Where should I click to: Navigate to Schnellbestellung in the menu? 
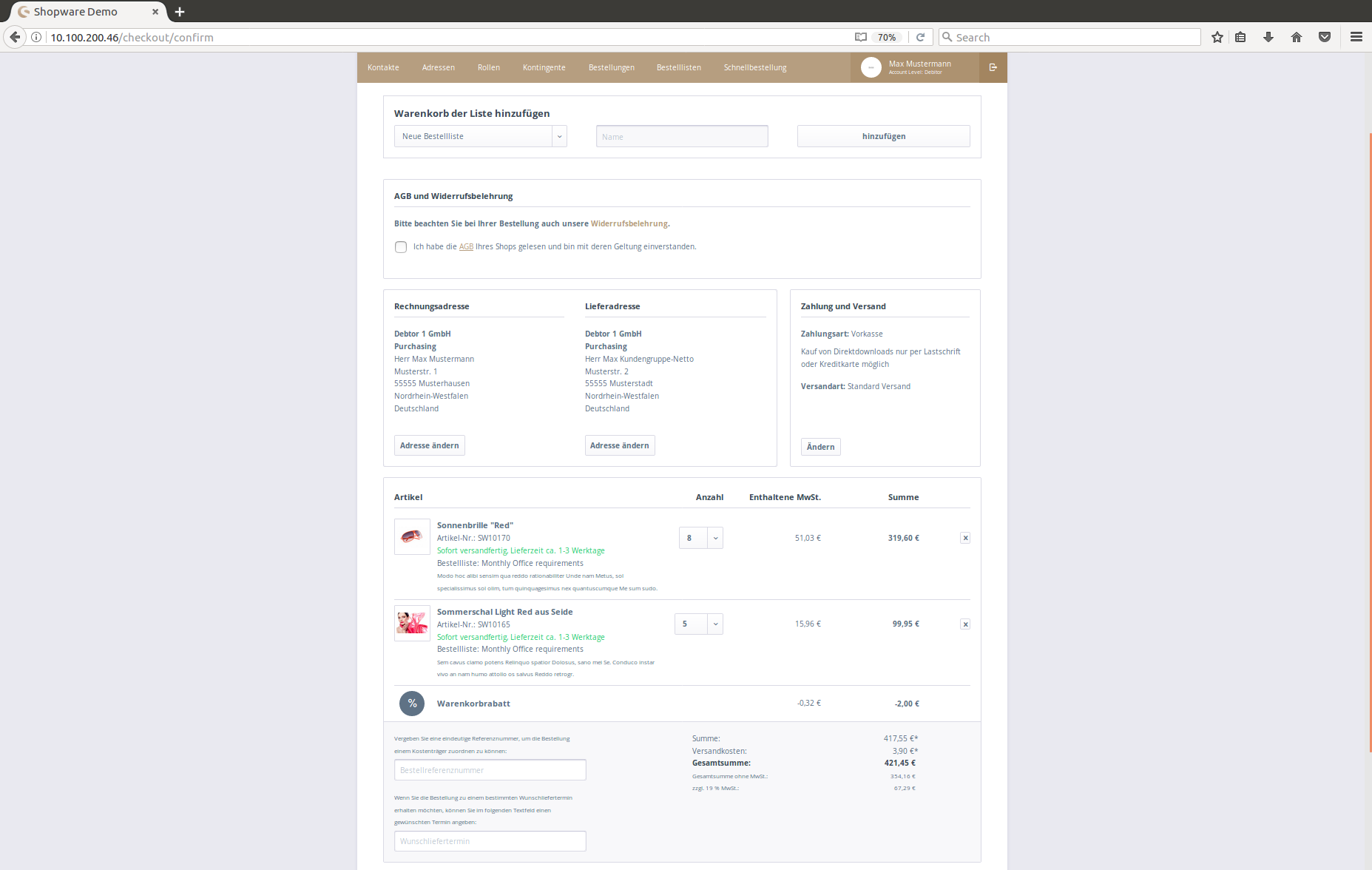coord(754,67)
